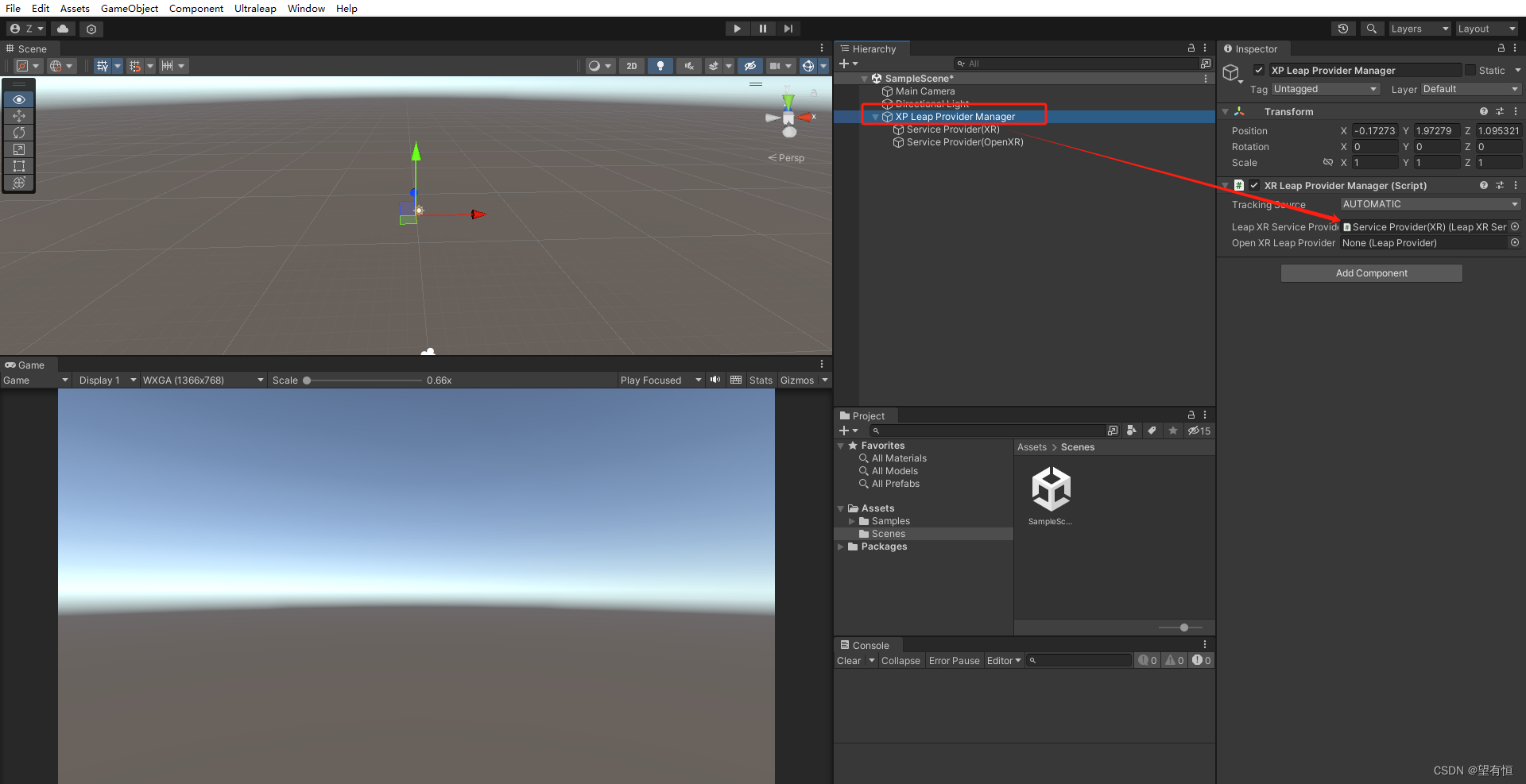1526x784 pixels.
Task: Click the Step forward button
Action: click(788, 29)
